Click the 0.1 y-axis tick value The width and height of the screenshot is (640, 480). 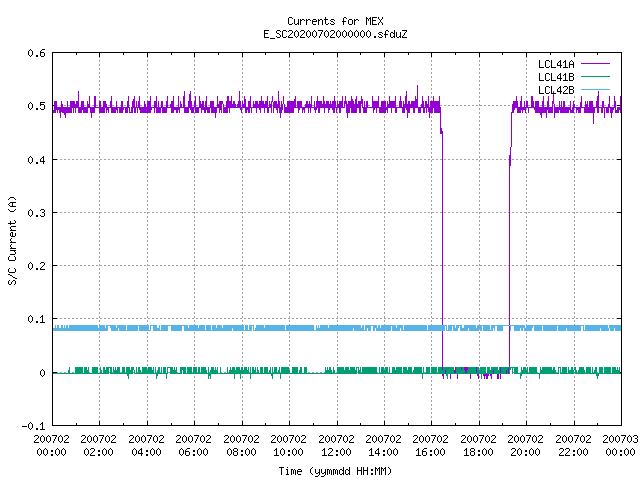[x=36, y=319]
